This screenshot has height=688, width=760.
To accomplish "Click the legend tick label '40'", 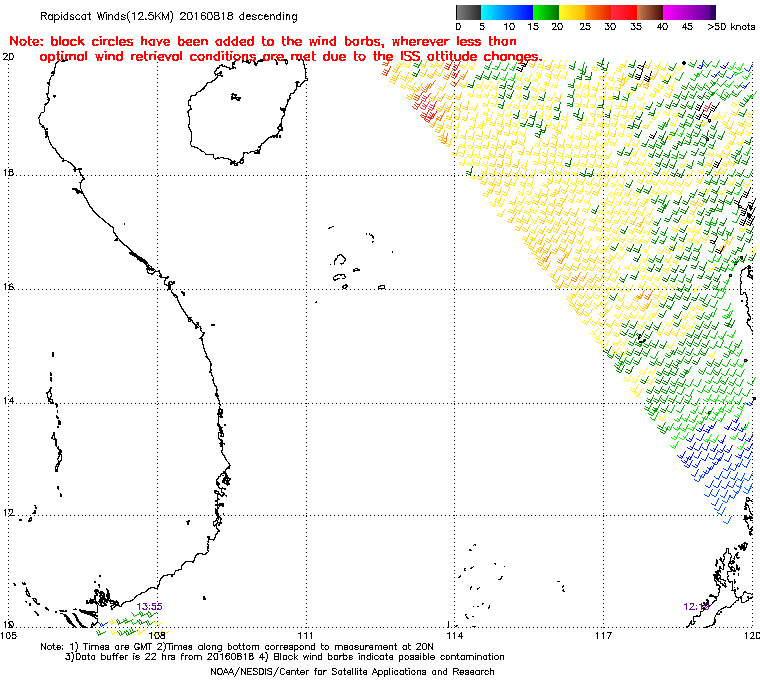I will point(662,27).
